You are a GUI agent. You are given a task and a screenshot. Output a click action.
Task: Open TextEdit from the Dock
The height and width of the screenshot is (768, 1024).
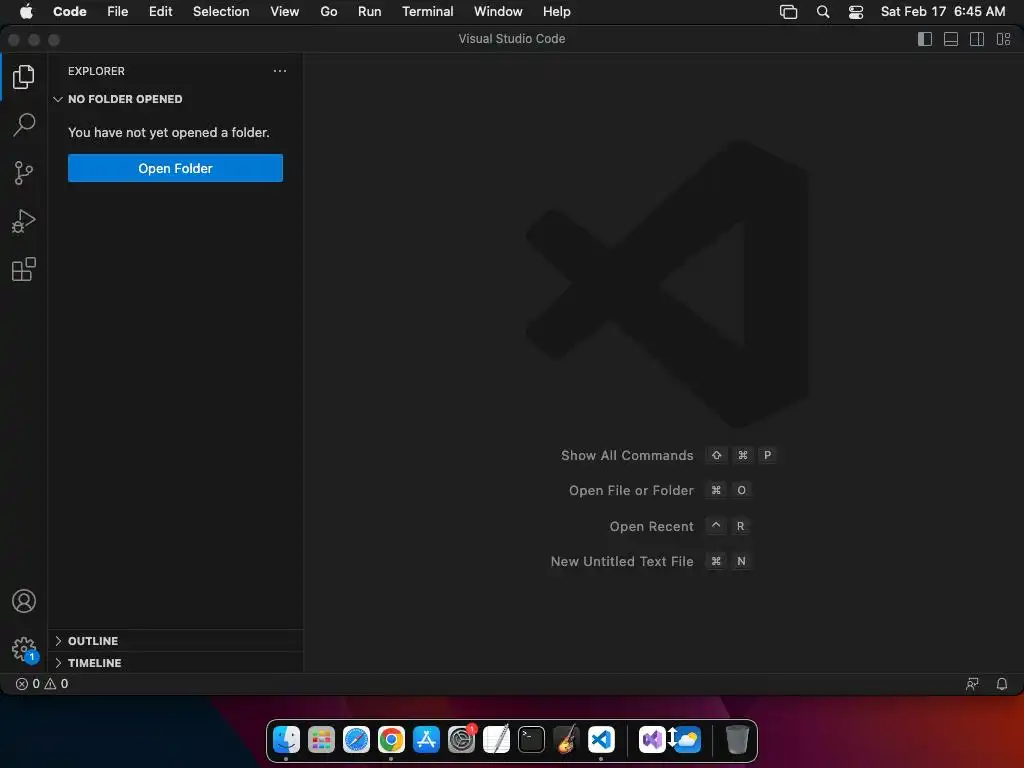[496, 739]
